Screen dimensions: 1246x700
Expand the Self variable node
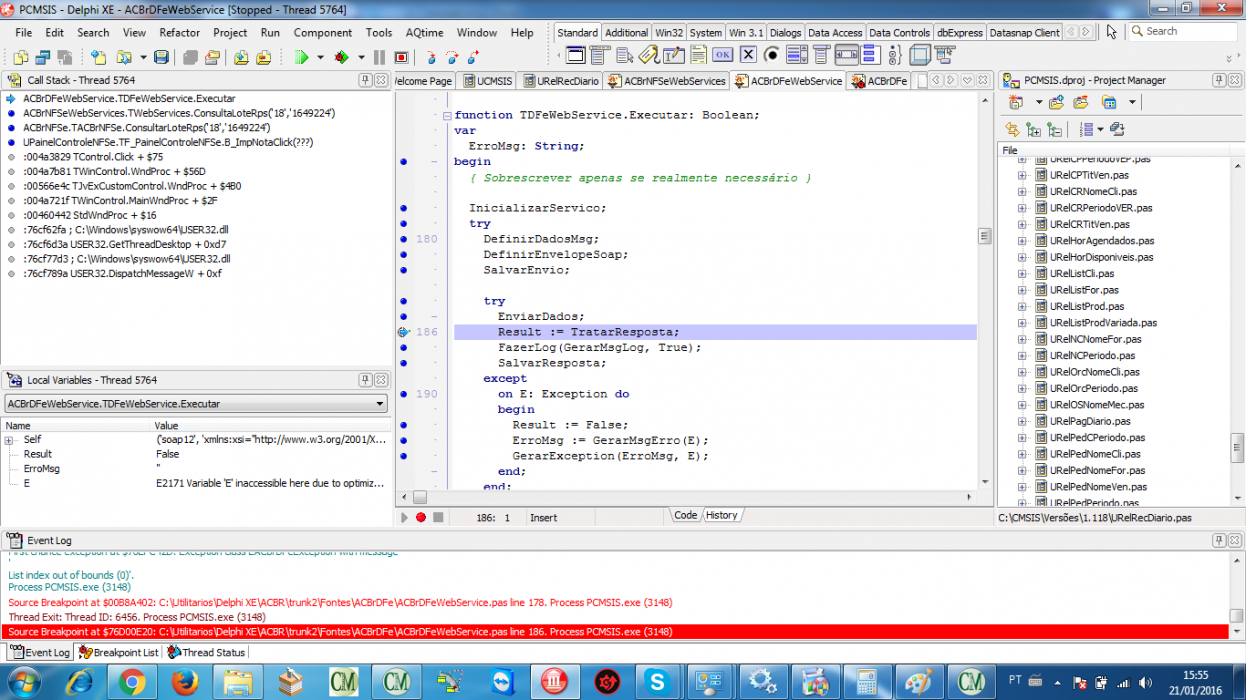9,440
